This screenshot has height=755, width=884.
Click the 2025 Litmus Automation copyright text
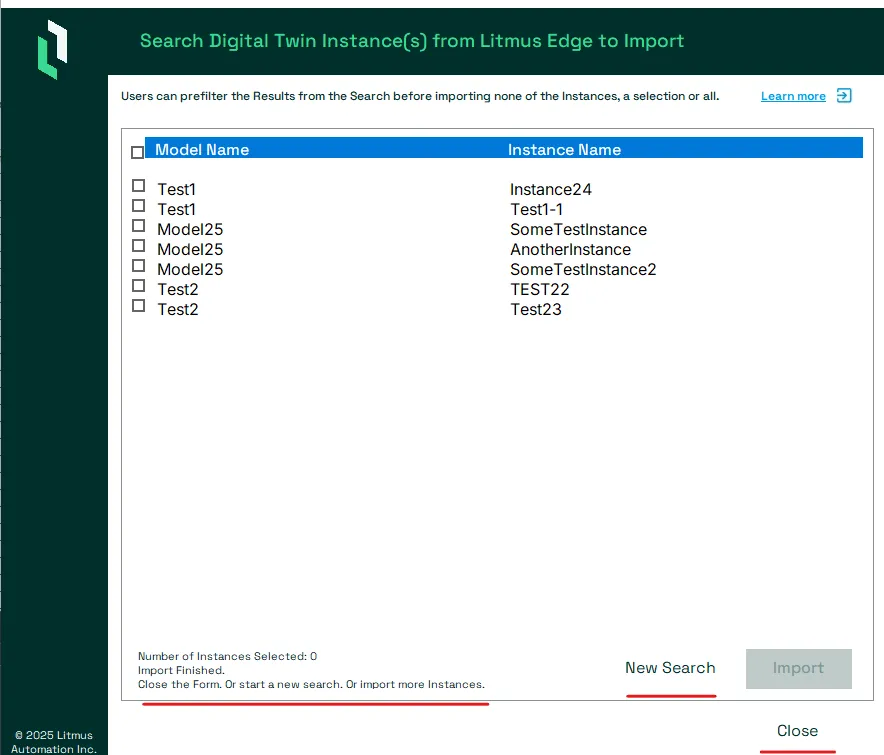(54, 742)
